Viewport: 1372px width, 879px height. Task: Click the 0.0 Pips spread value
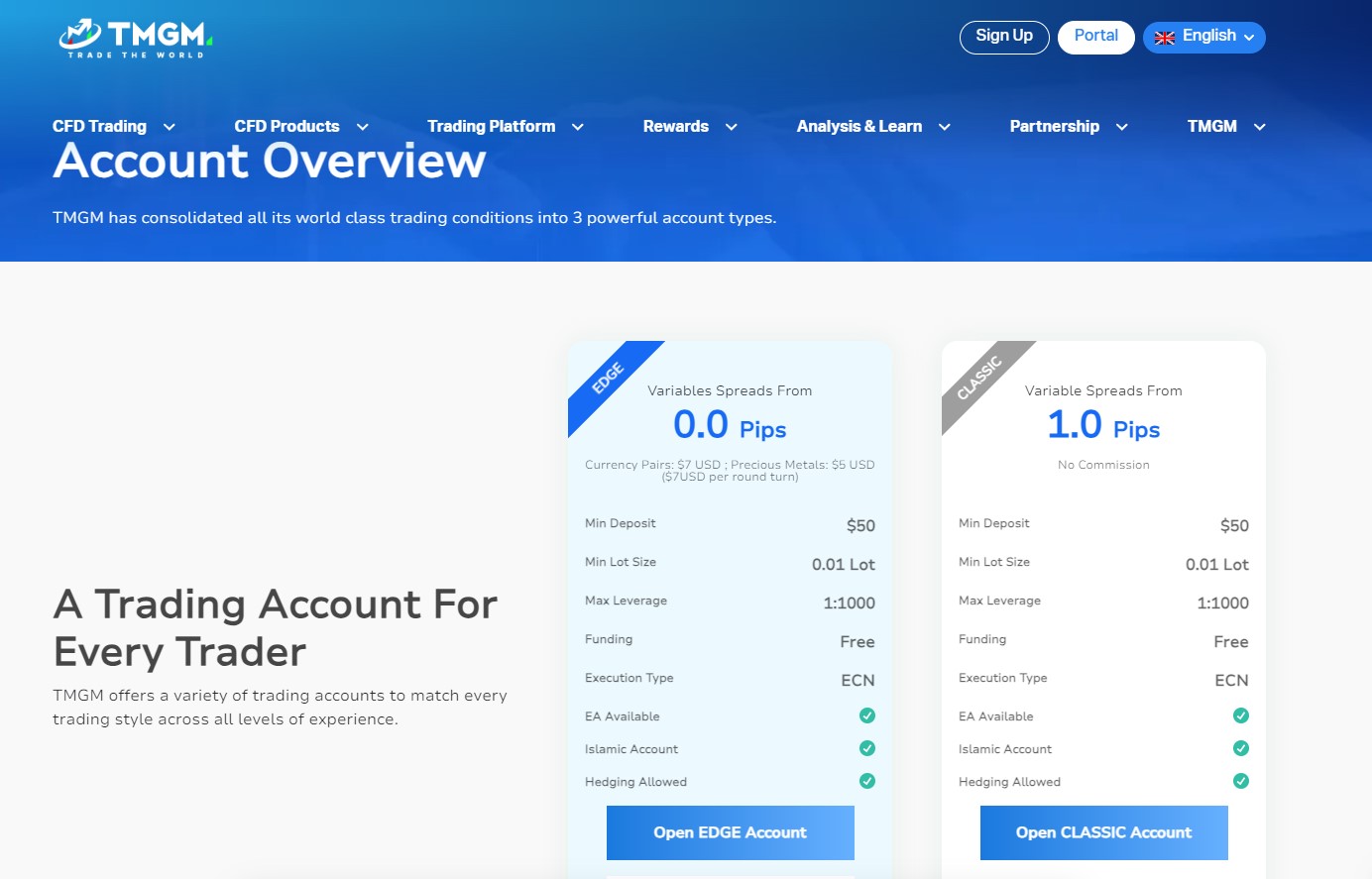point(730,425)
